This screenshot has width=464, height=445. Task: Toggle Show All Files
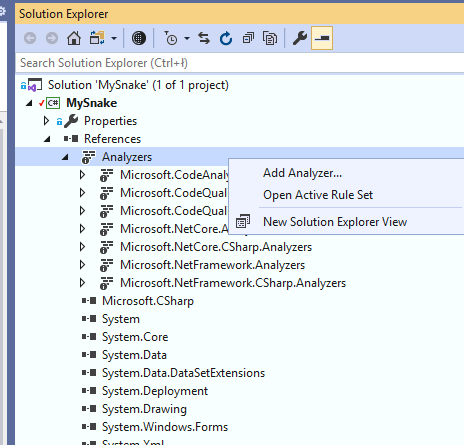coord(270,38)
